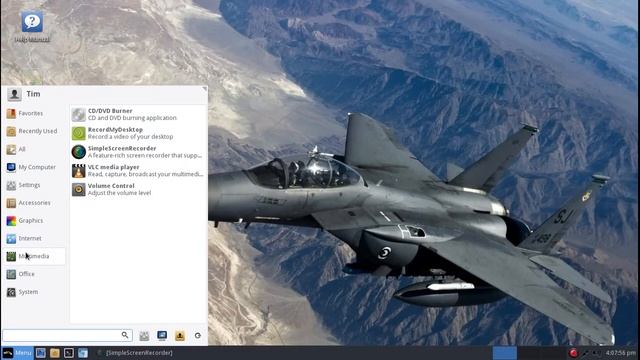Image resolution: width=640 pixels, height=360 pixels.
Task: Open Volume Control application
Action: [138, 189]
